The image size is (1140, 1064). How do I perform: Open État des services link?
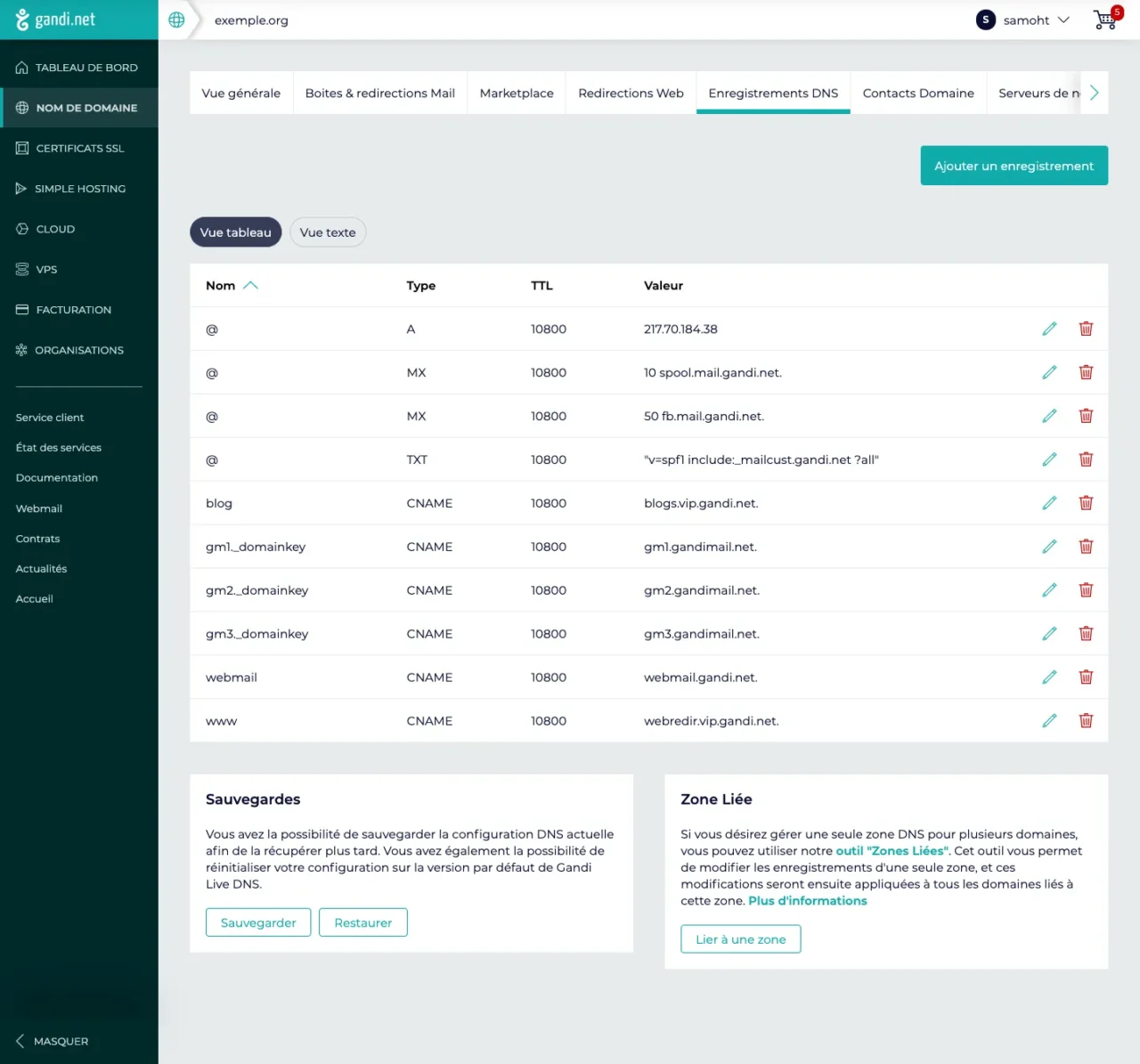[59, 448]
